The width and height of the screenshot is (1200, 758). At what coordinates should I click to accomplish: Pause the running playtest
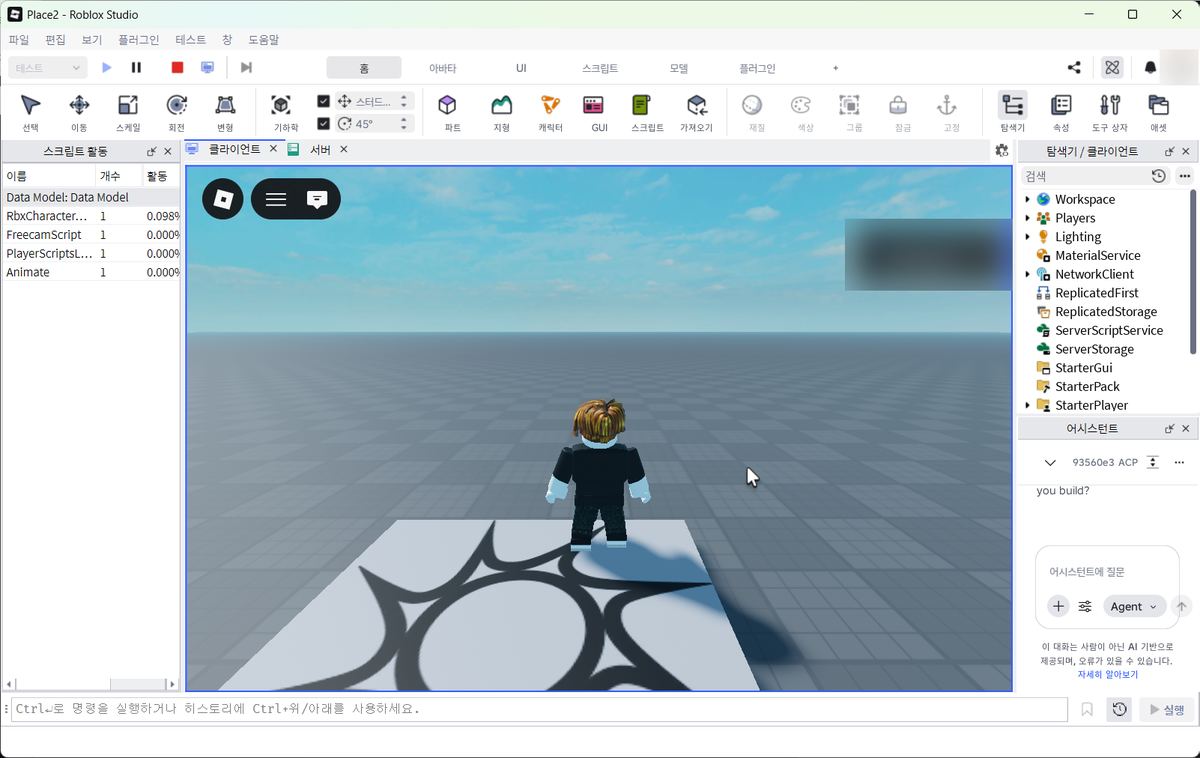coord(136,68)
